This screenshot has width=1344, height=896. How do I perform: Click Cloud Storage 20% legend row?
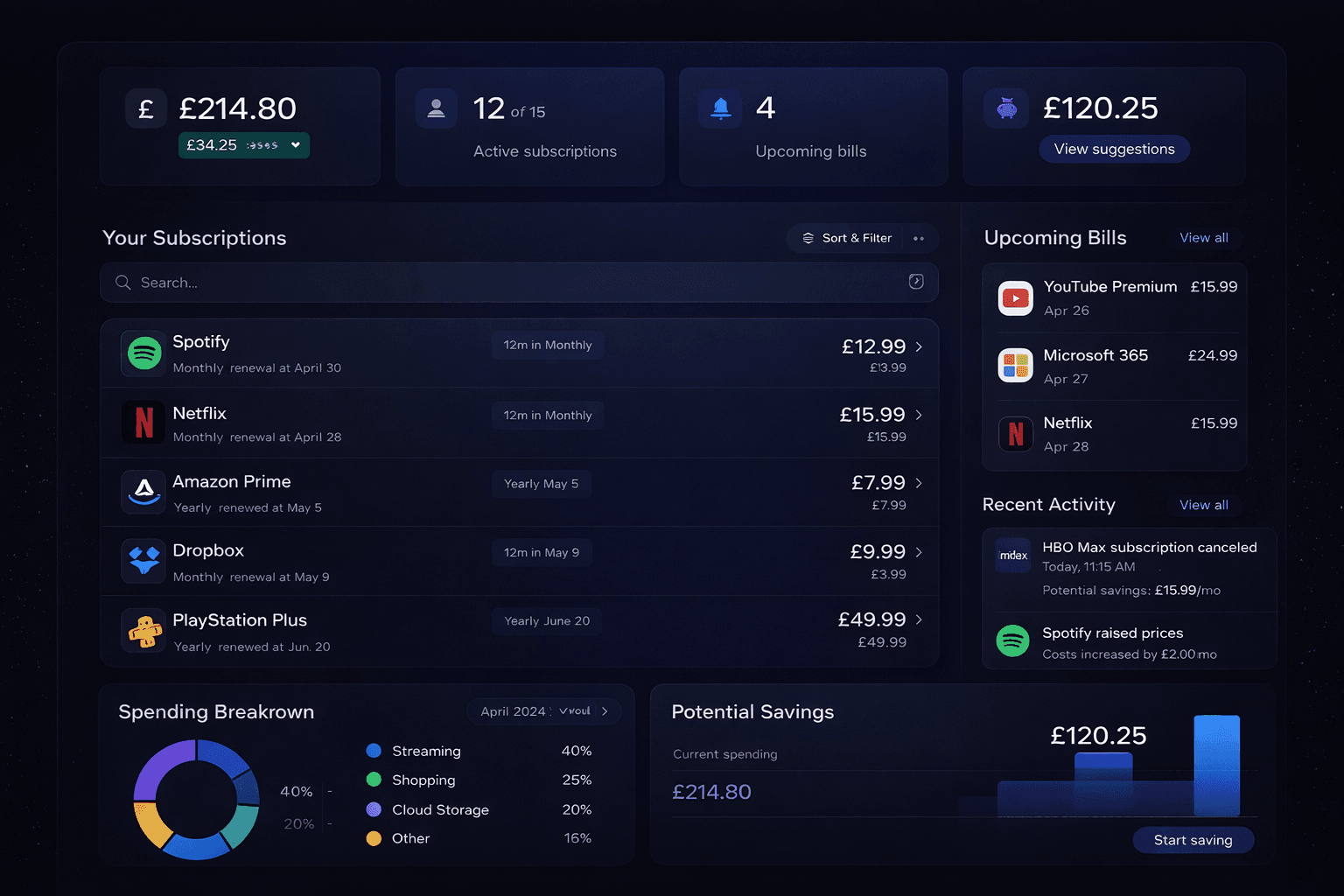(479, 809)
